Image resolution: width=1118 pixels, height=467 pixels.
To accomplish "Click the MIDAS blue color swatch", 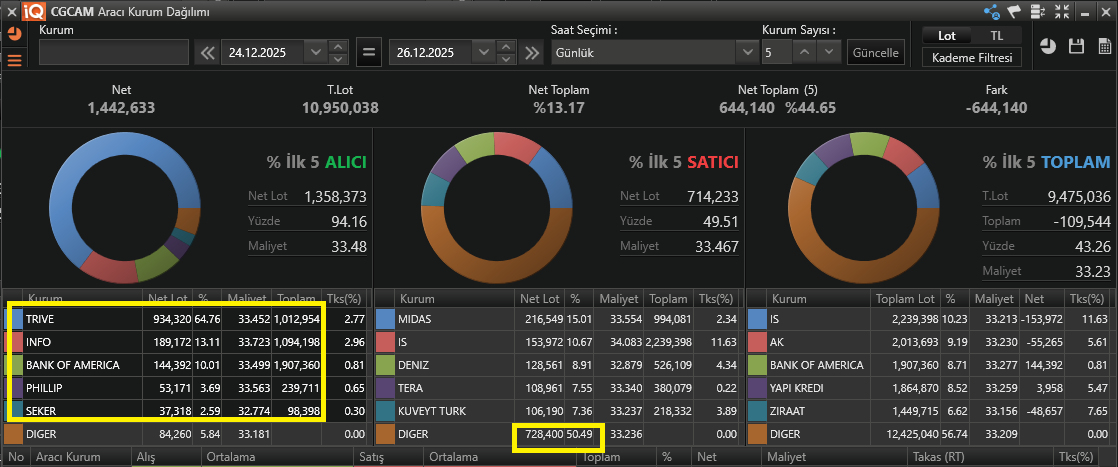I will pos(386,319).
